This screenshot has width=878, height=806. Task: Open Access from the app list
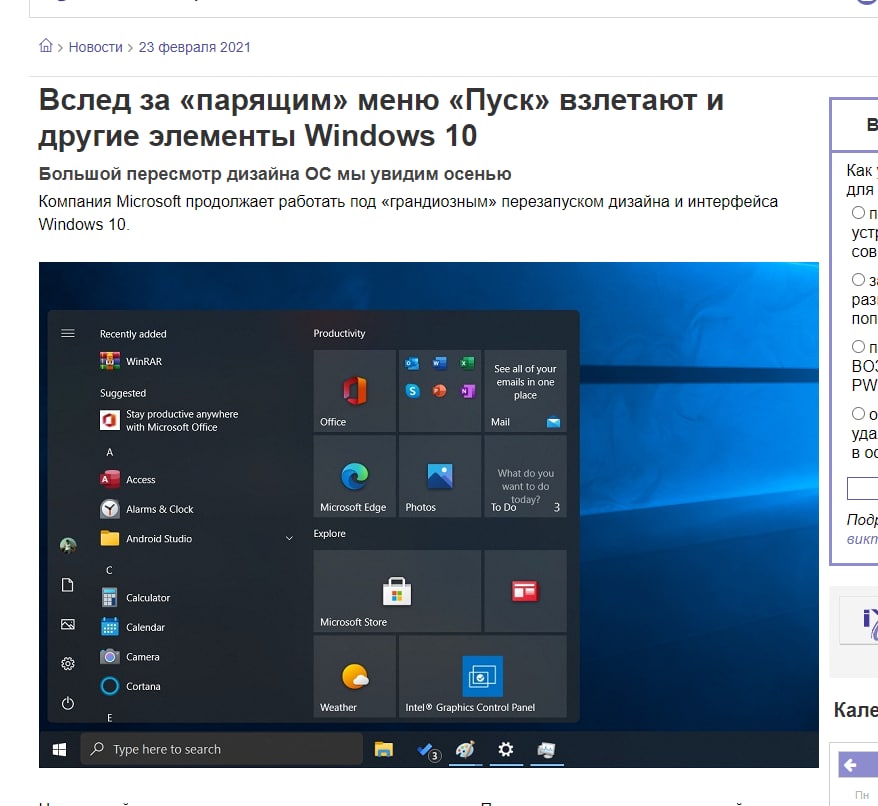(x=128, y=479)
